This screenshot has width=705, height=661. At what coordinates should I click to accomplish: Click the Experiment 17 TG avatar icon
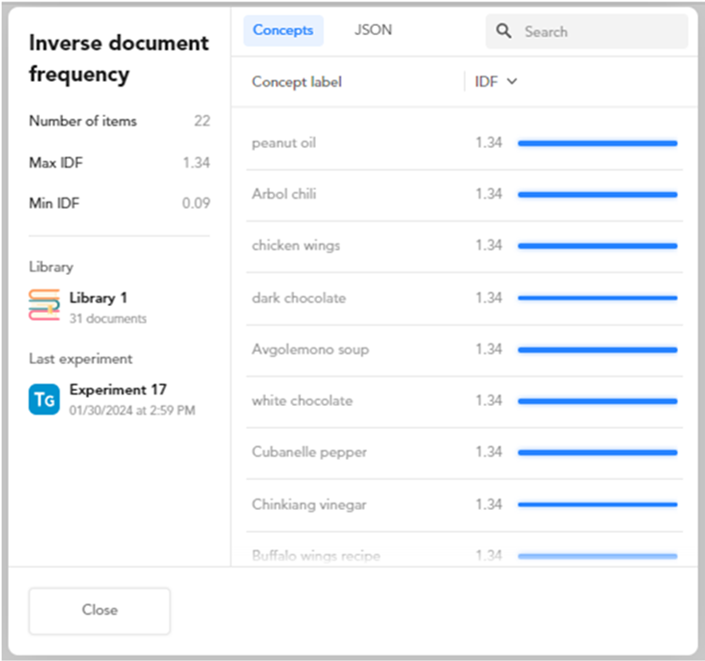point(45,399)
